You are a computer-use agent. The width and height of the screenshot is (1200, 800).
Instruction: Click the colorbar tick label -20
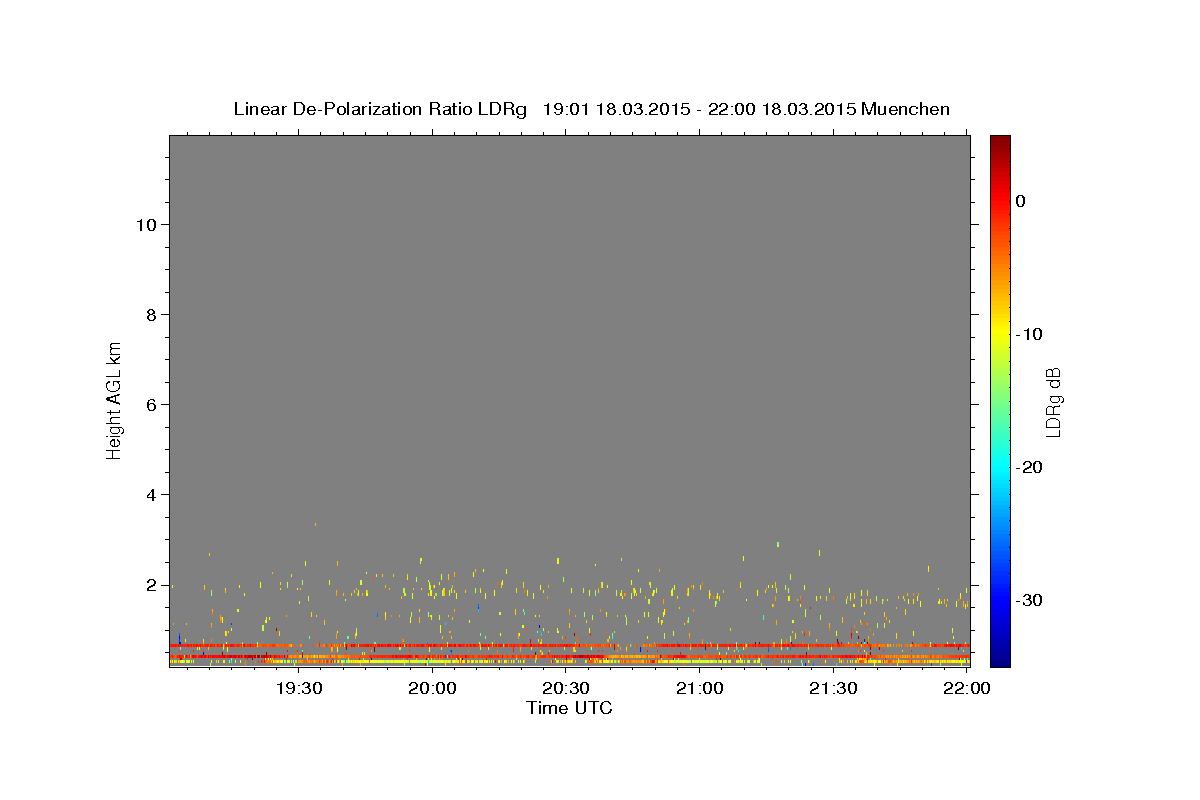pos(1029,467)
